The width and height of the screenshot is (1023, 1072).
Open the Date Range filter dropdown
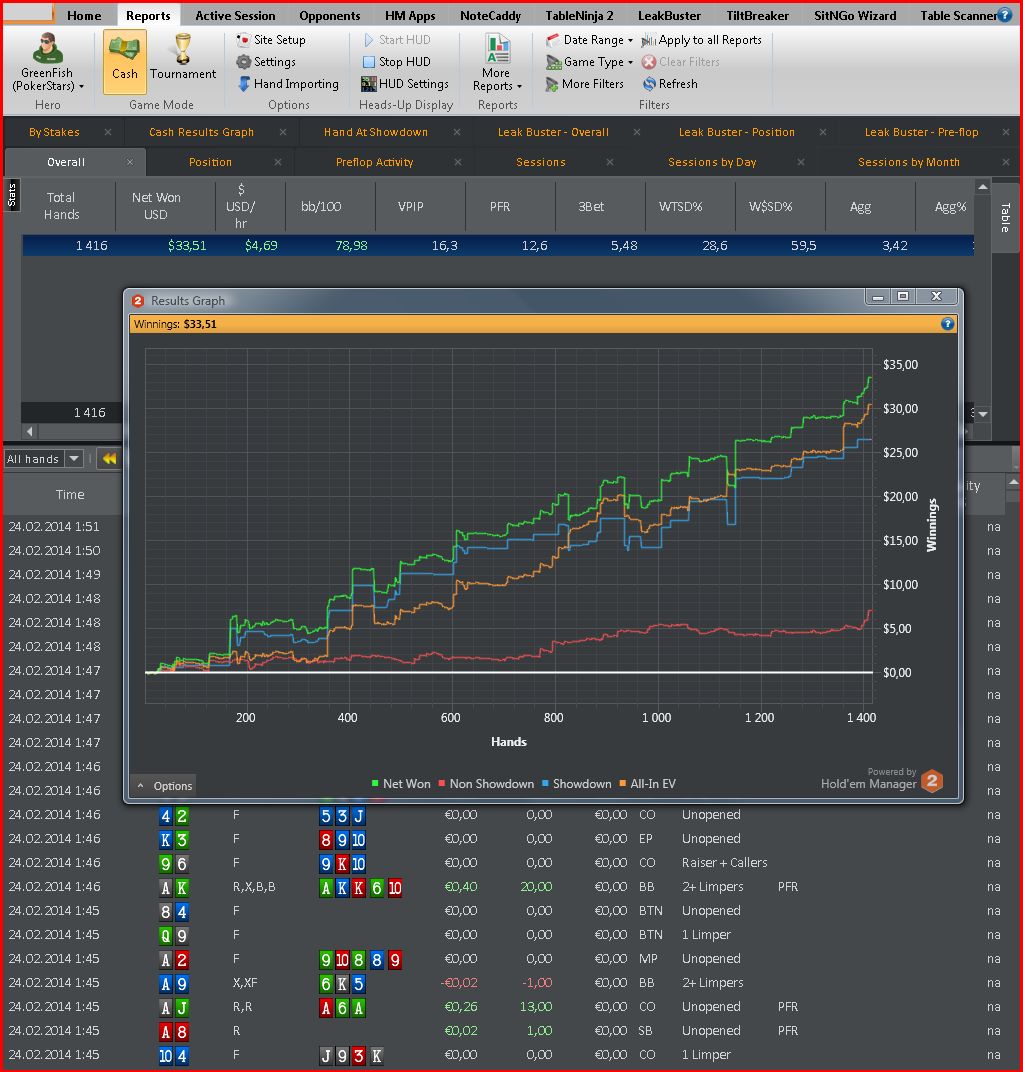tap(589, 40)
